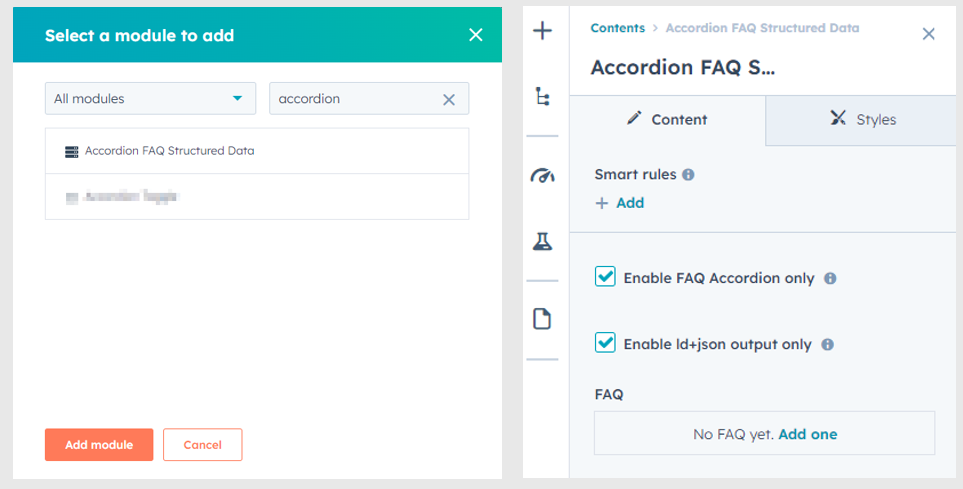Screen dimensions: 963x489
Task: Select the Content tab
Action: click(x=668, y=119)
